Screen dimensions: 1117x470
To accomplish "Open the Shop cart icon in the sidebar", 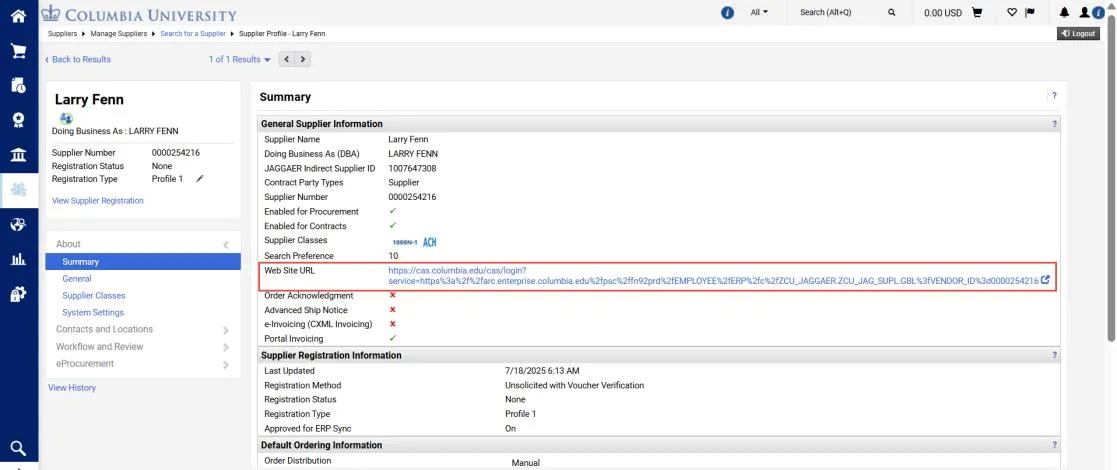I will tap(19, 51).
